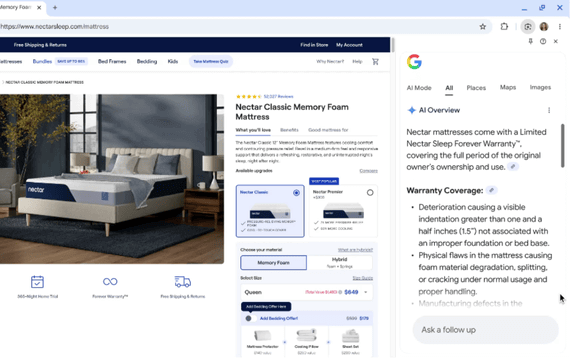Open source link after warranty paragraph

tap(513, 167)
